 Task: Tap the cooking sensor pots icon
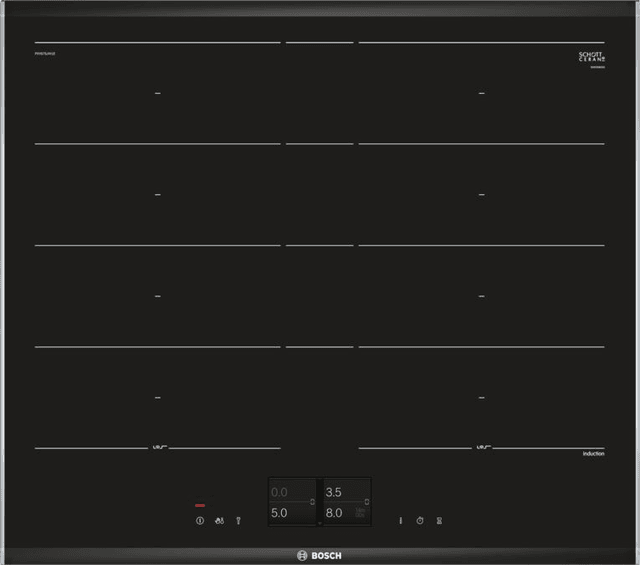click(x=219, y=521)
